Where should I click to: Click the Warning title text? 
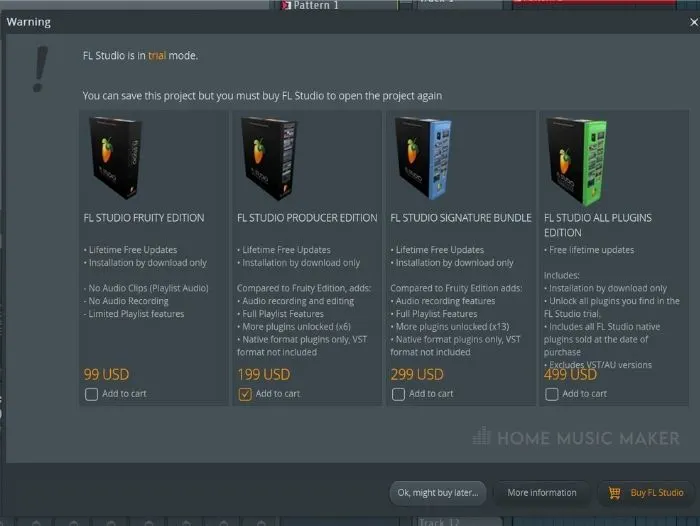pyautogui.click(x=29, y=22)
